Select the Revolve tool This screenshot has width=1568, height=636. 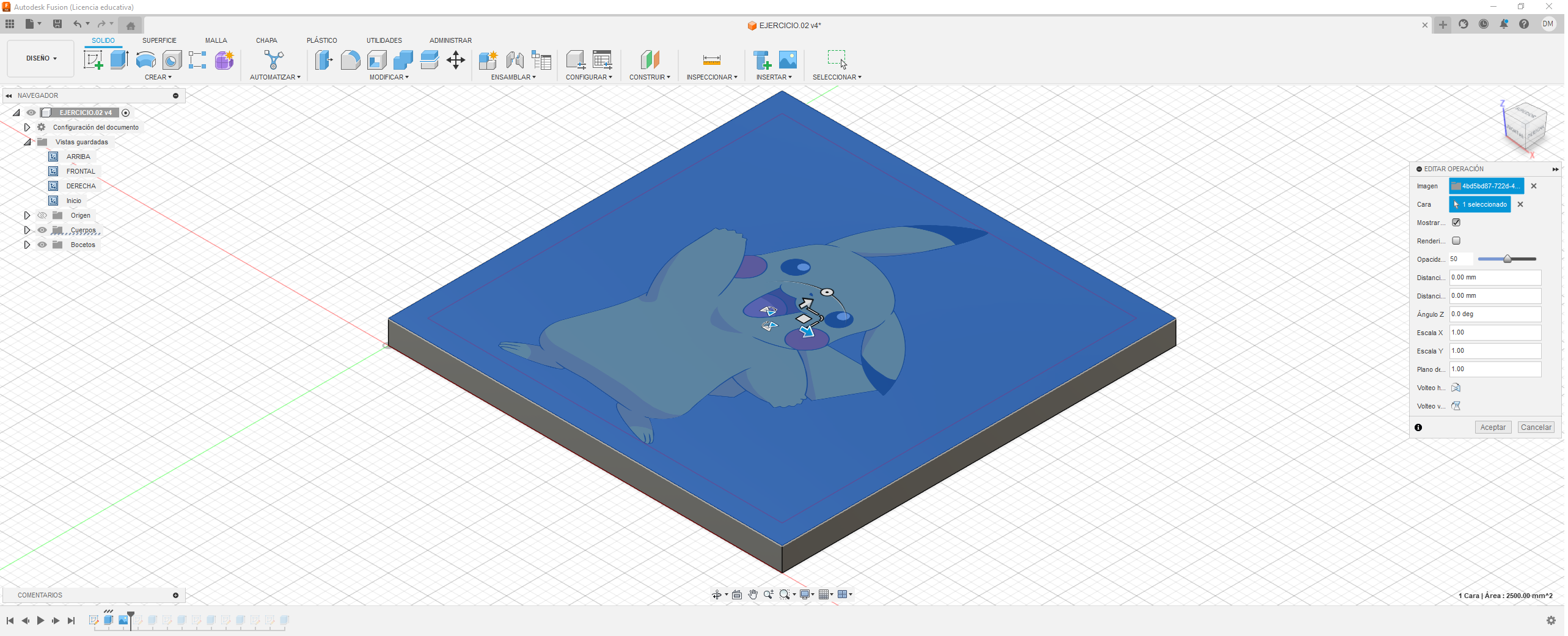pyautogui.click(x=145, y=60)
